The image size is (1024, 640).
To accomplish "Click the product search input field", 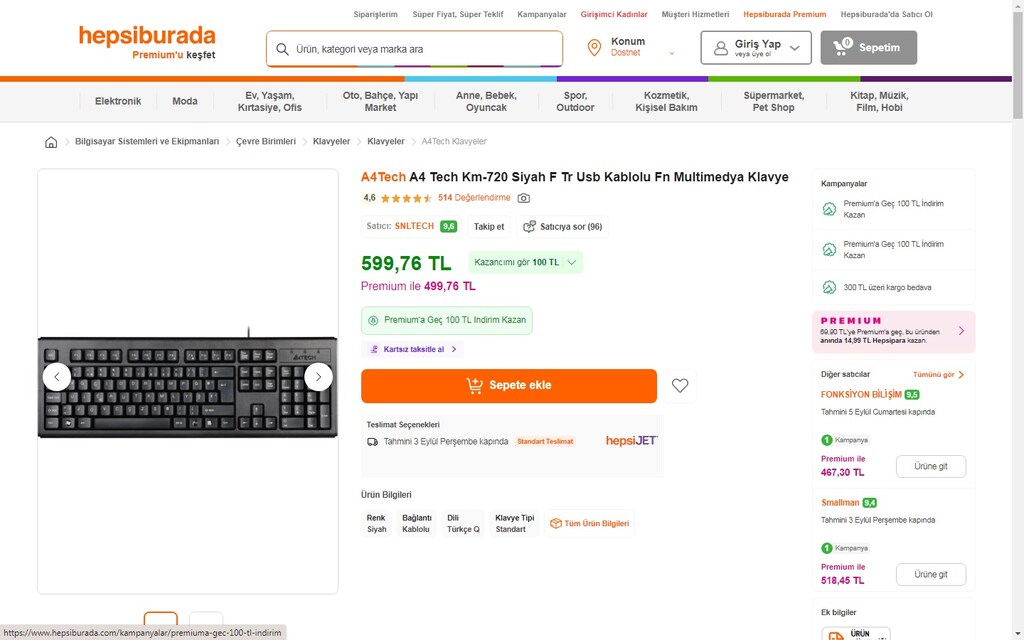I will tap(415, 49).
